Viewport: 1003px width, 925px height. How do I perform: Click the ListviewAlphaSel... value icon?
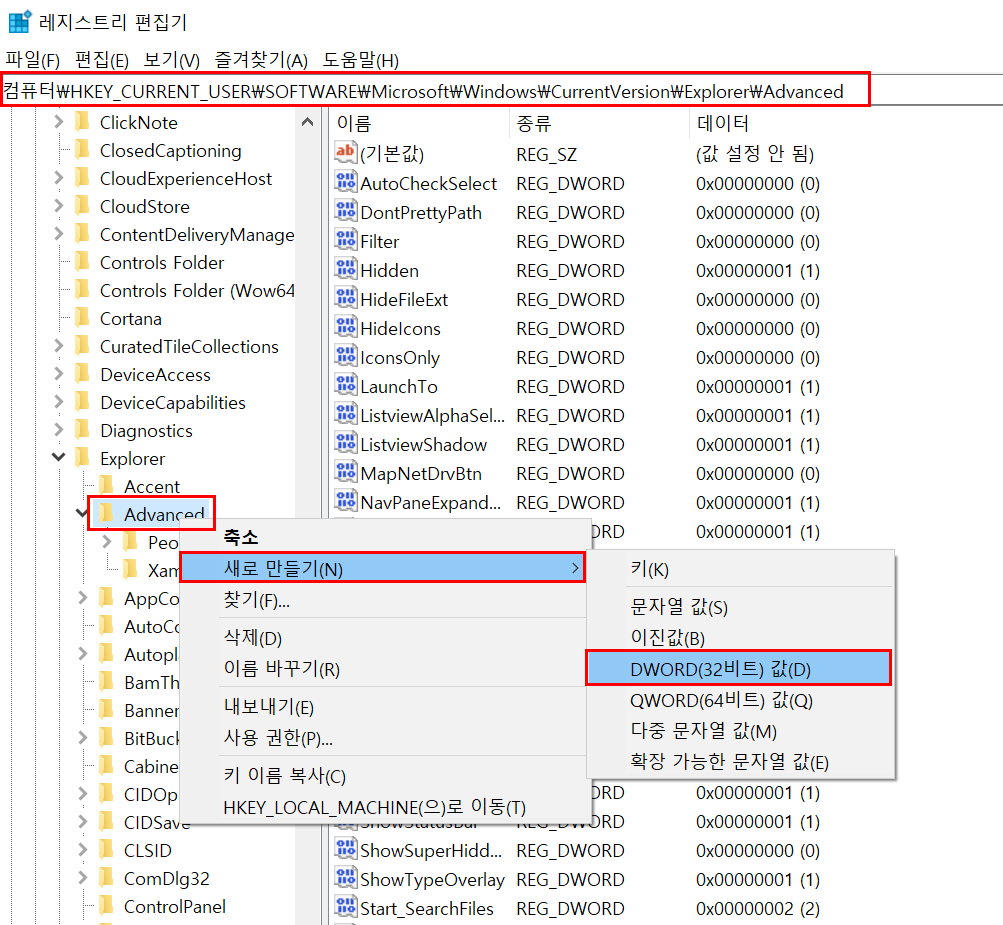(345, 414)
